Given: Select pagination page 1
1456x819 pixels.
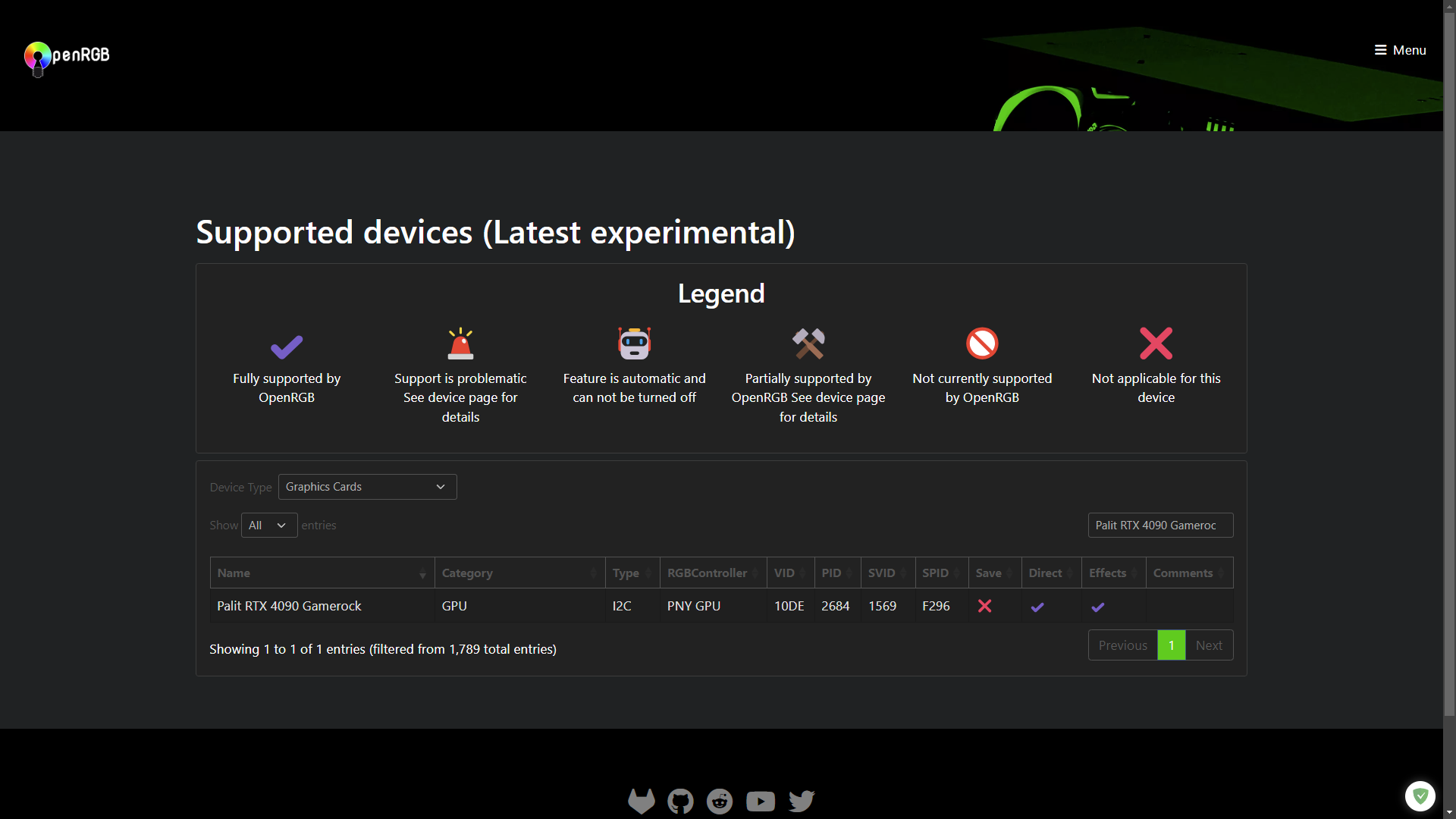Looking at the screenshot, I should 1172,645.
